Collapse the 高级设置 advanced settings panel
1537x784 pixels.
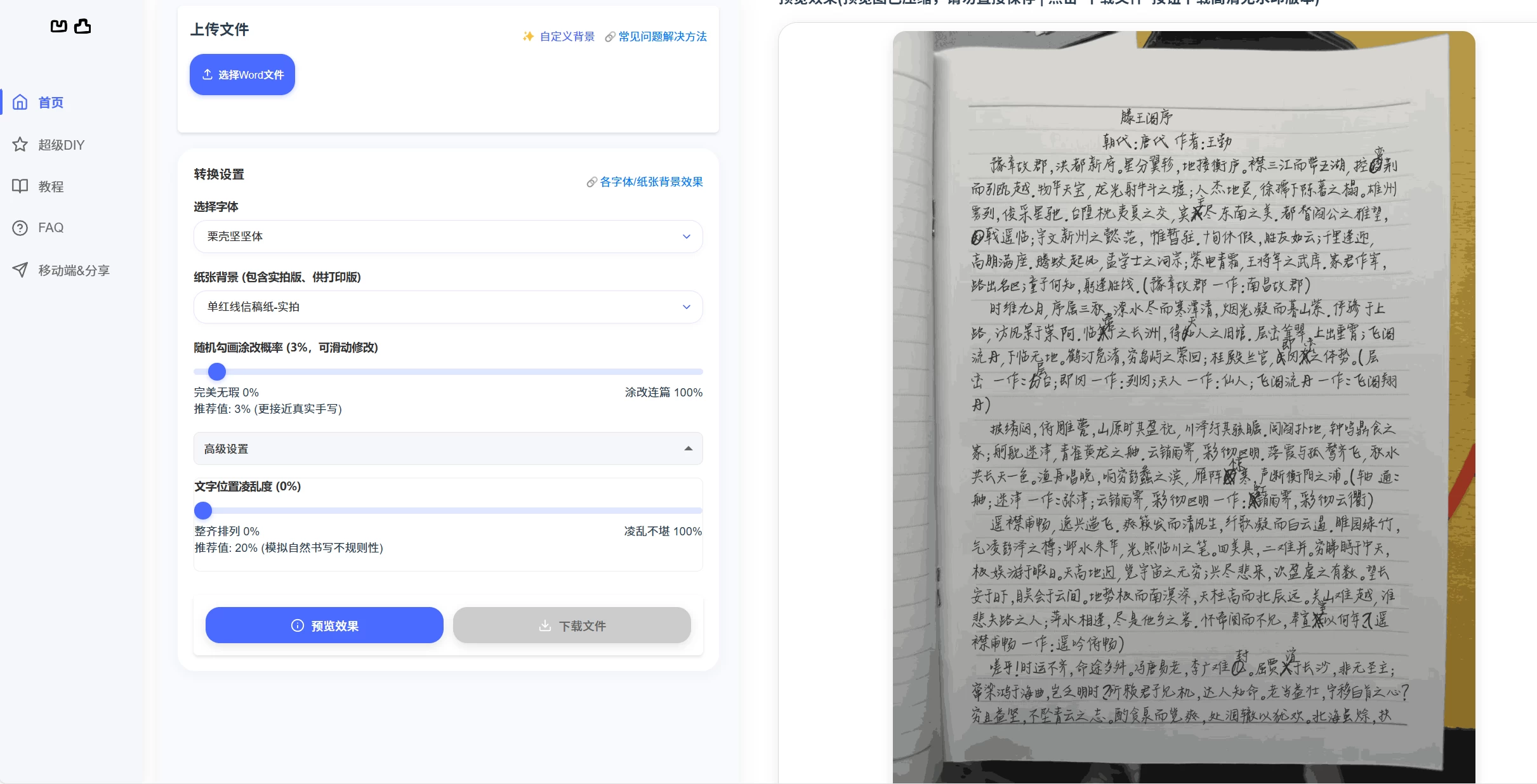pyautogui.click(x=689, y=449)
